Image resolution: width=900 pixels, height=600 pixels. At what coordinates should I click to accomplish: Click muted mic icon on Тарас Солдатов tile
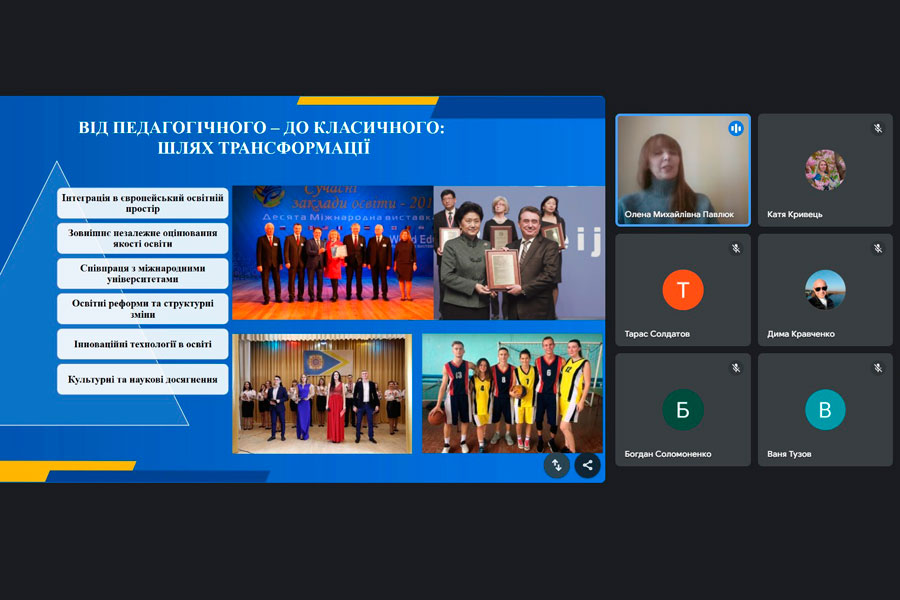[x=736, y=249]
